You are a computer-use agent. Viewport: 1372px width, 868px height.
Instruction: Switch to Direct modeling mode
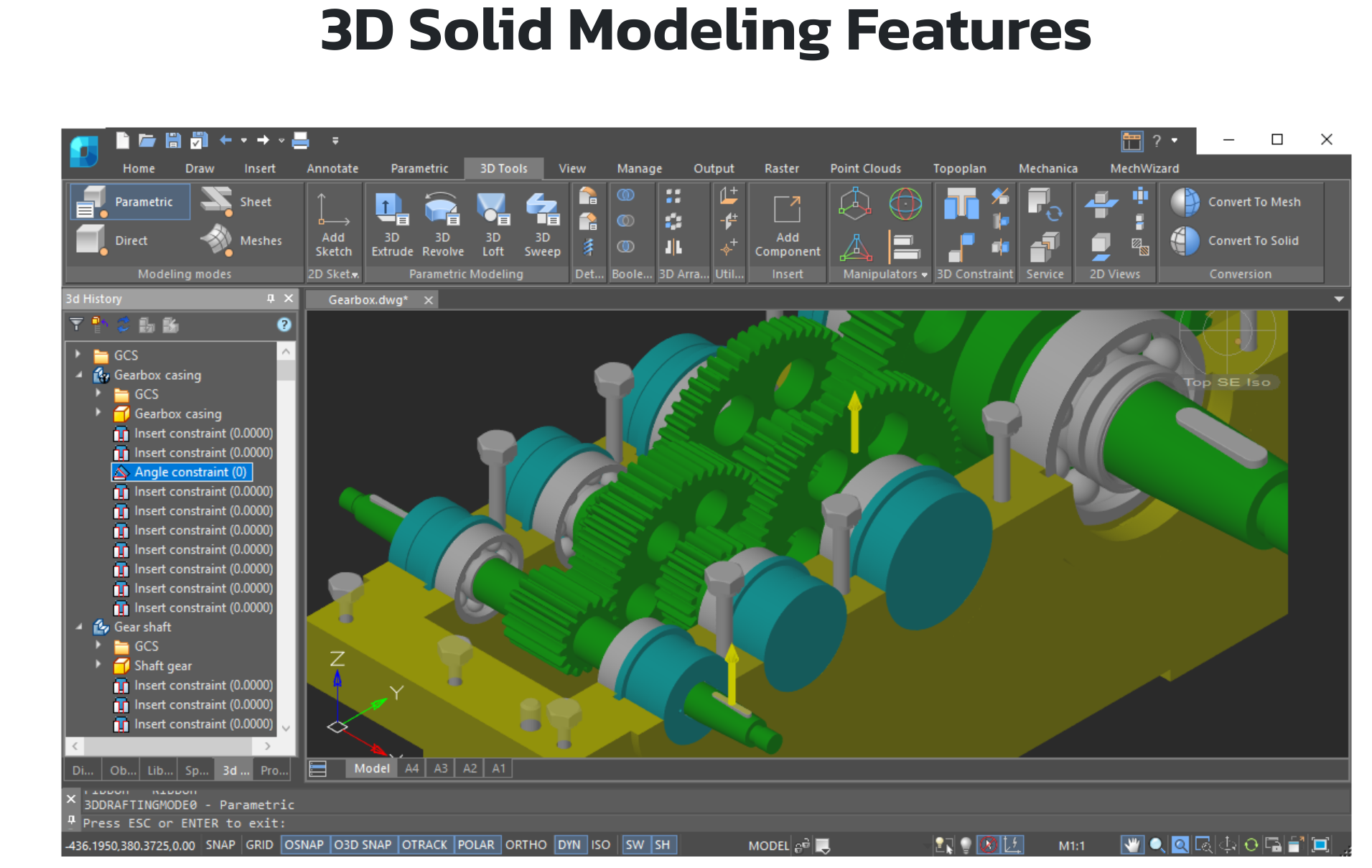[113, 241]
